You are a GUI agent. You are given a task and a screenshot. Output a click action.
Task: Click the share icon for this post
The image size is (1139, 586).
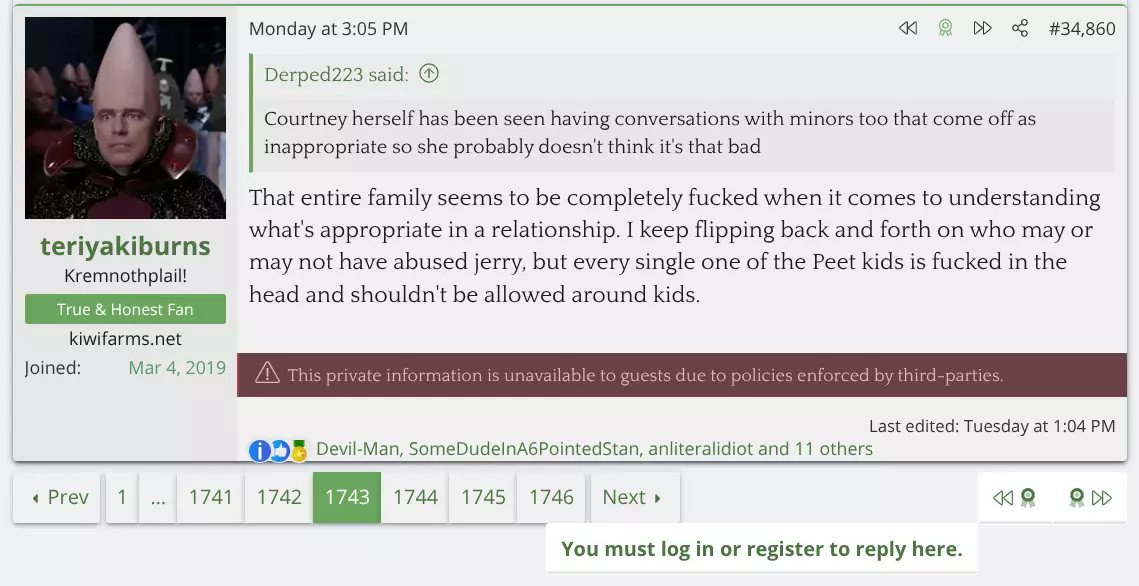(1020, 28)
